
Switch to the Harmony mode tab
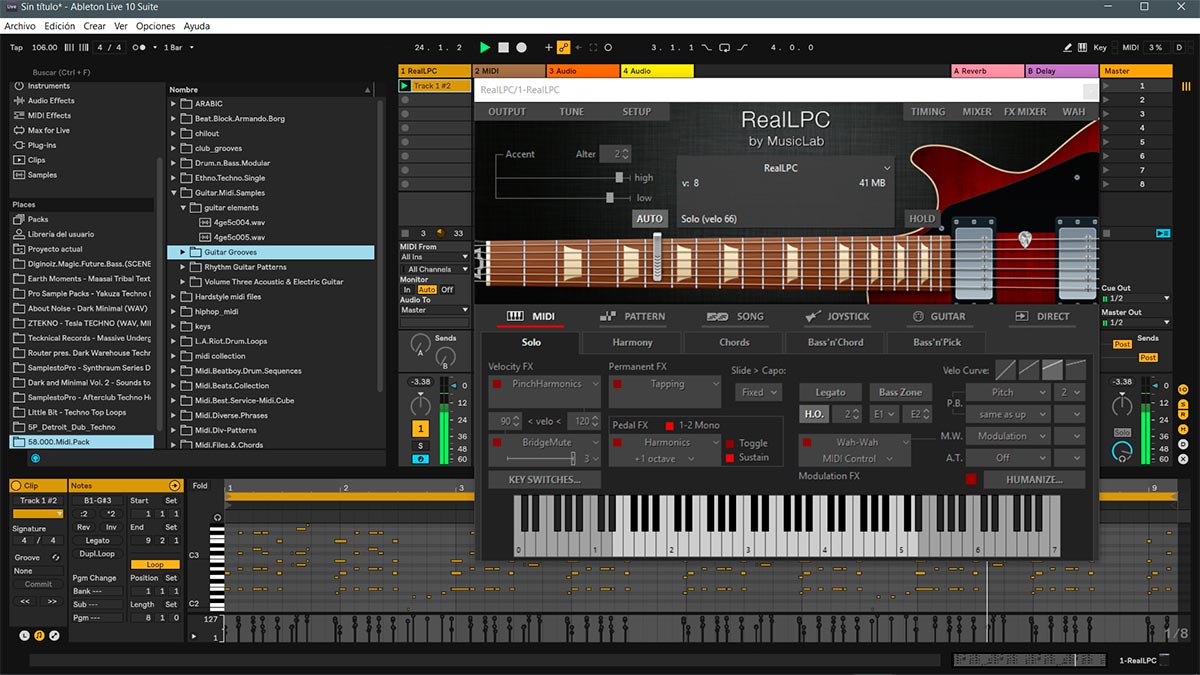coord(632,343)
